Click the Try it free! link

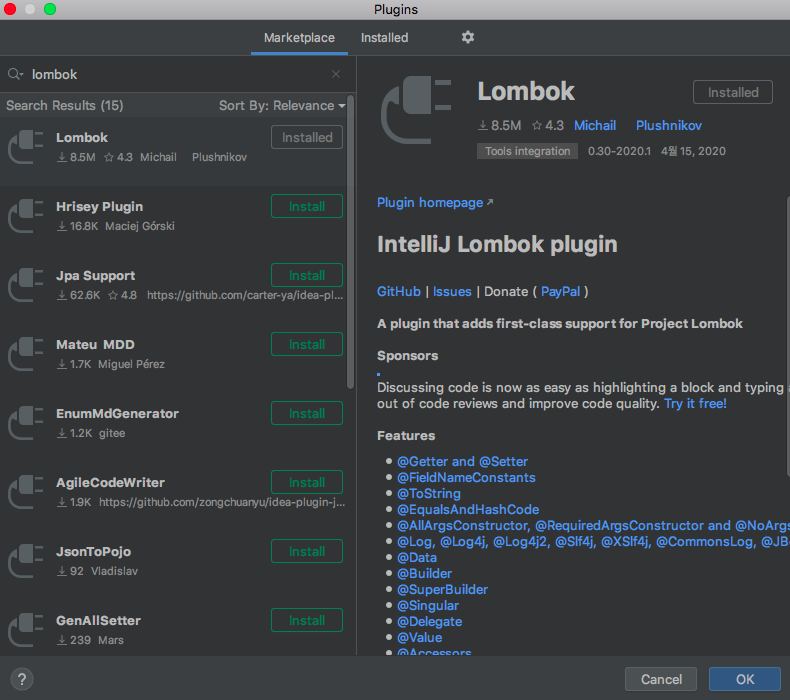695,403
